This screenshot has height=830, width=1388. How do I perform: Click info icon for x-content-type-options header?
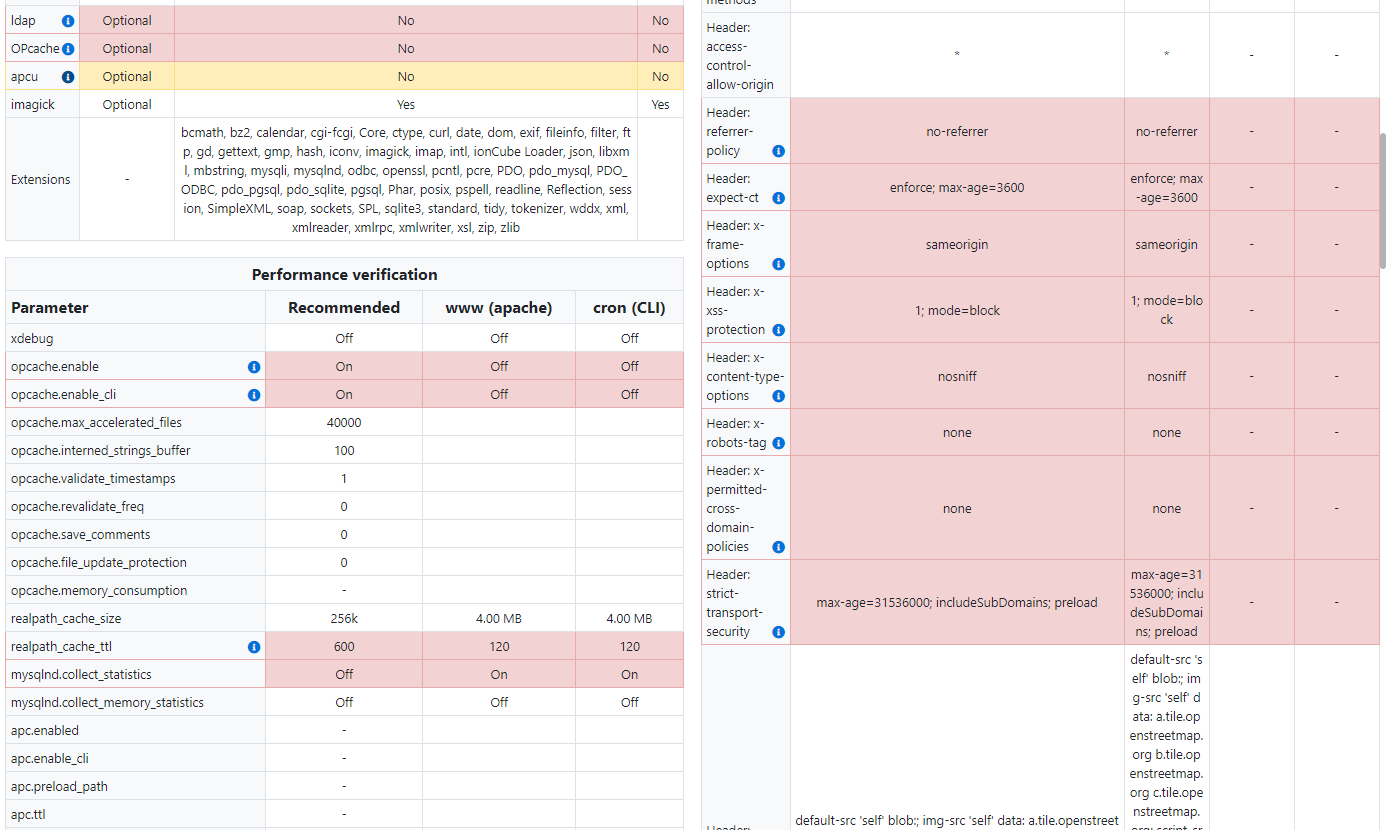point(779,397)
